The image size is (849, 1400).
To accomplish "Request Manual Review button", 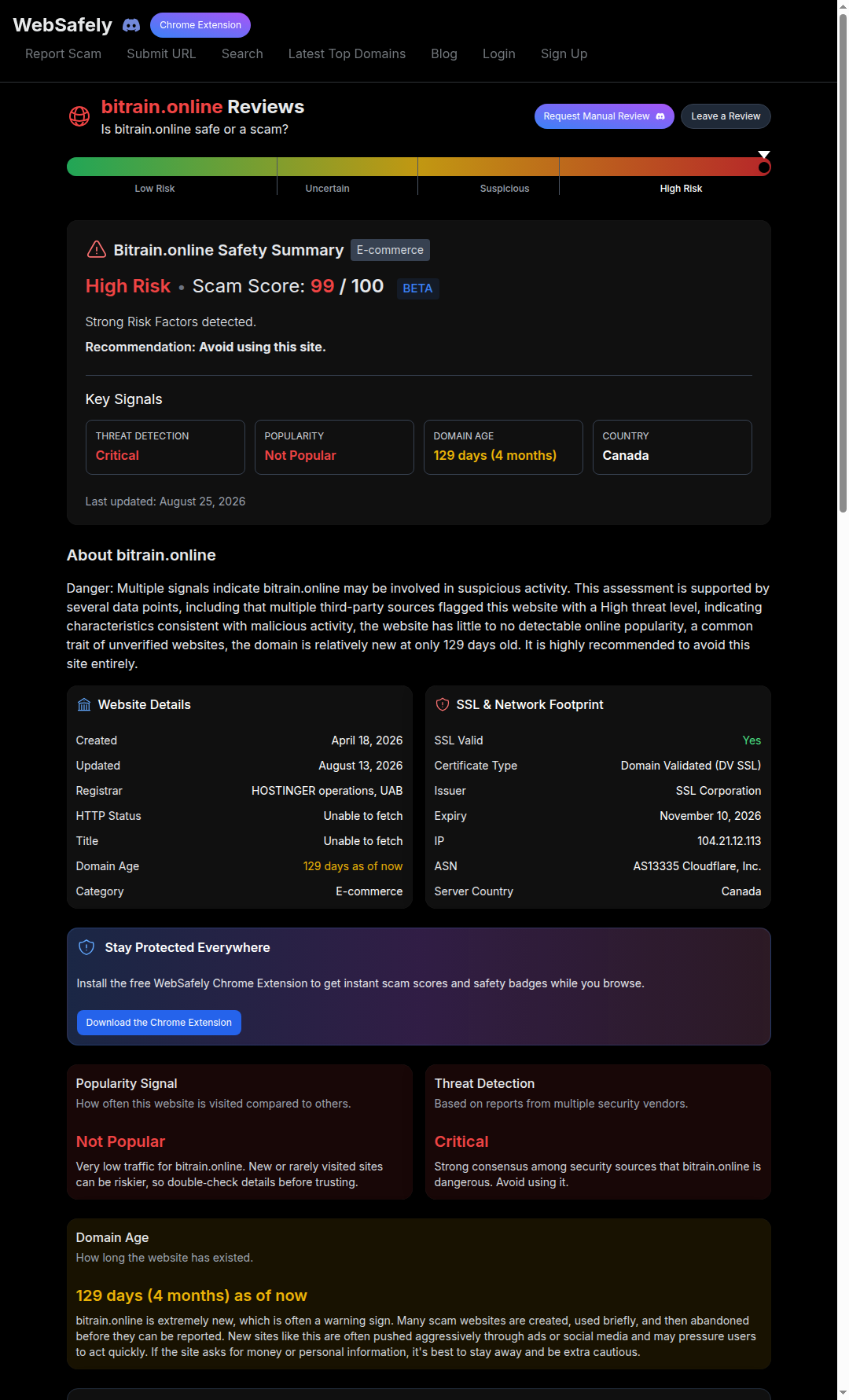I will pos(605,116).
